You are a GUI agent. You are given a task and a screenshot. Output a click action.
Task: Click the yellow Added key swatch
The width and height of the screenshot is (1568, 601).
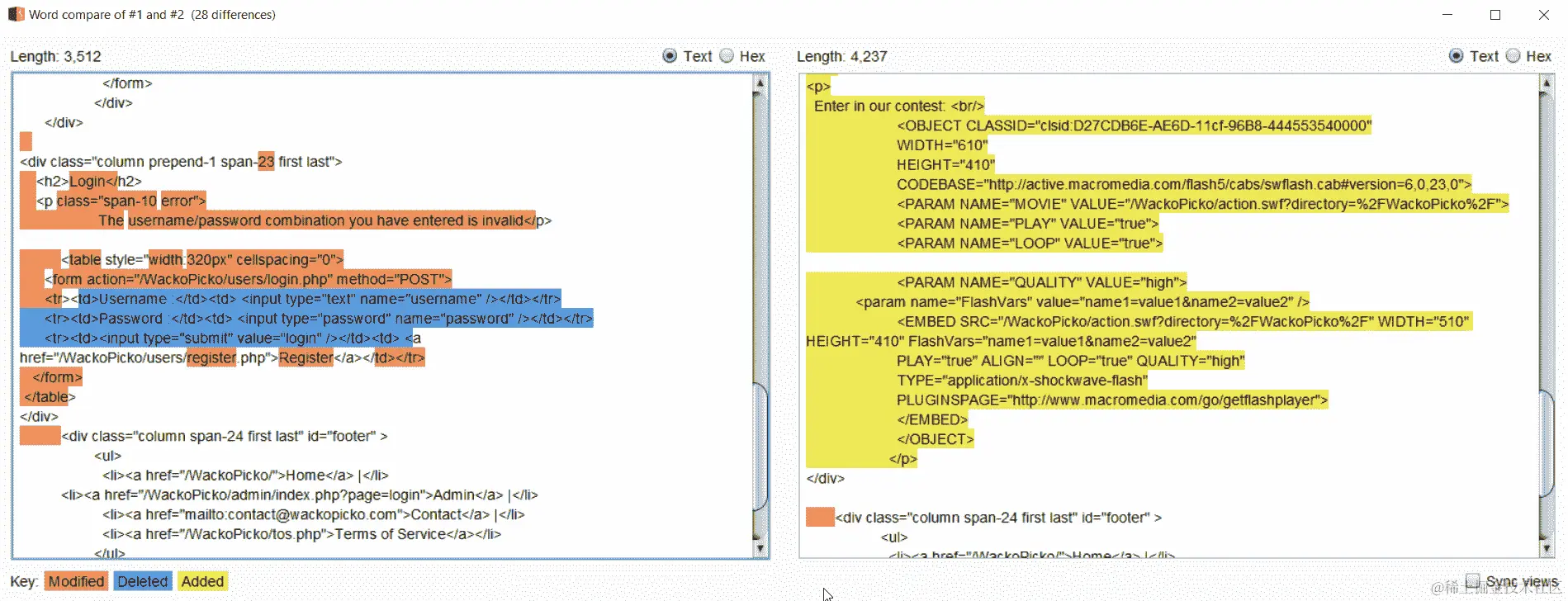pyautogui.click(x=202, y=581)
